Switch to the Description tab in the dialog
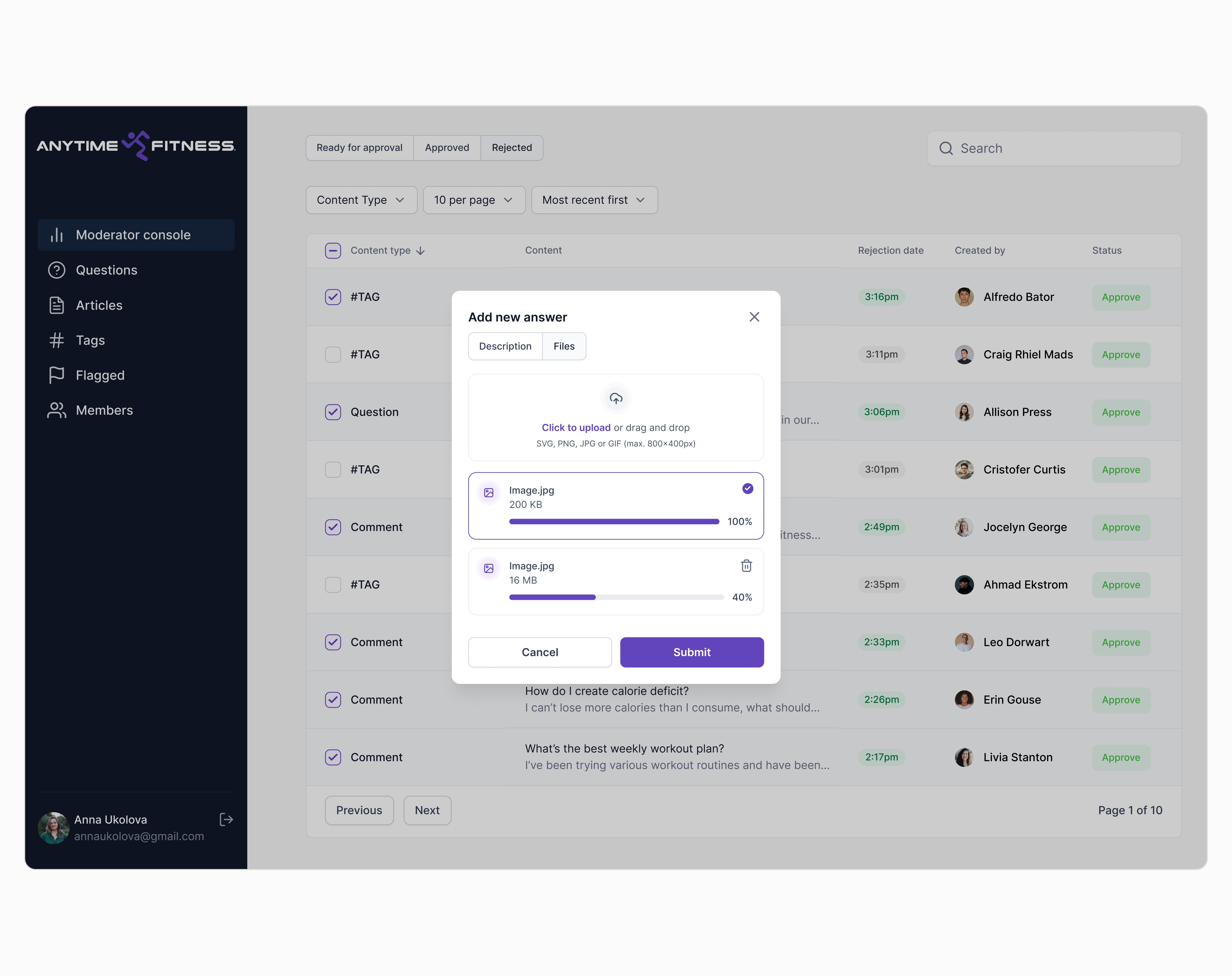 click(x=505, y=346)
